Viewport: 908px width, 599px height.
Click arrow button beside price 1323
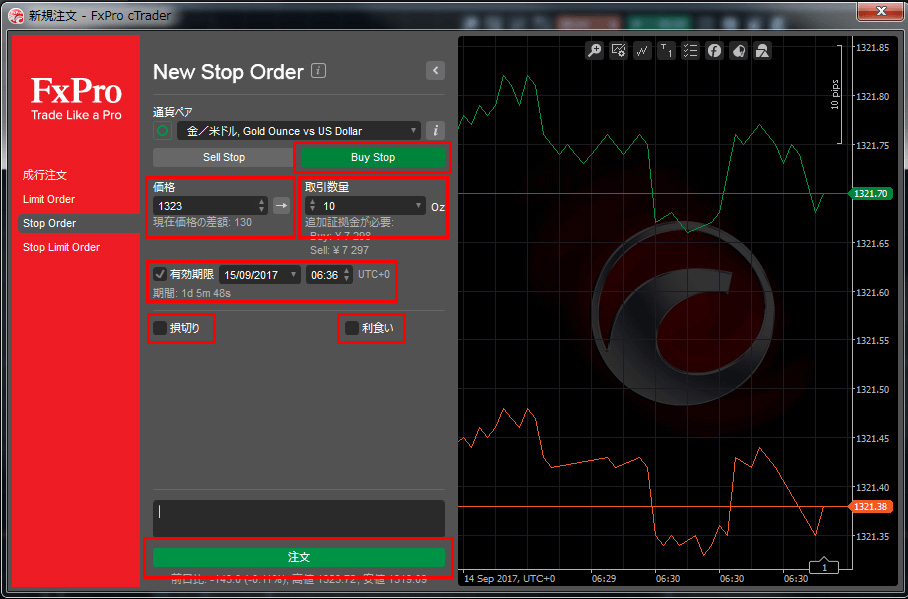281,205
